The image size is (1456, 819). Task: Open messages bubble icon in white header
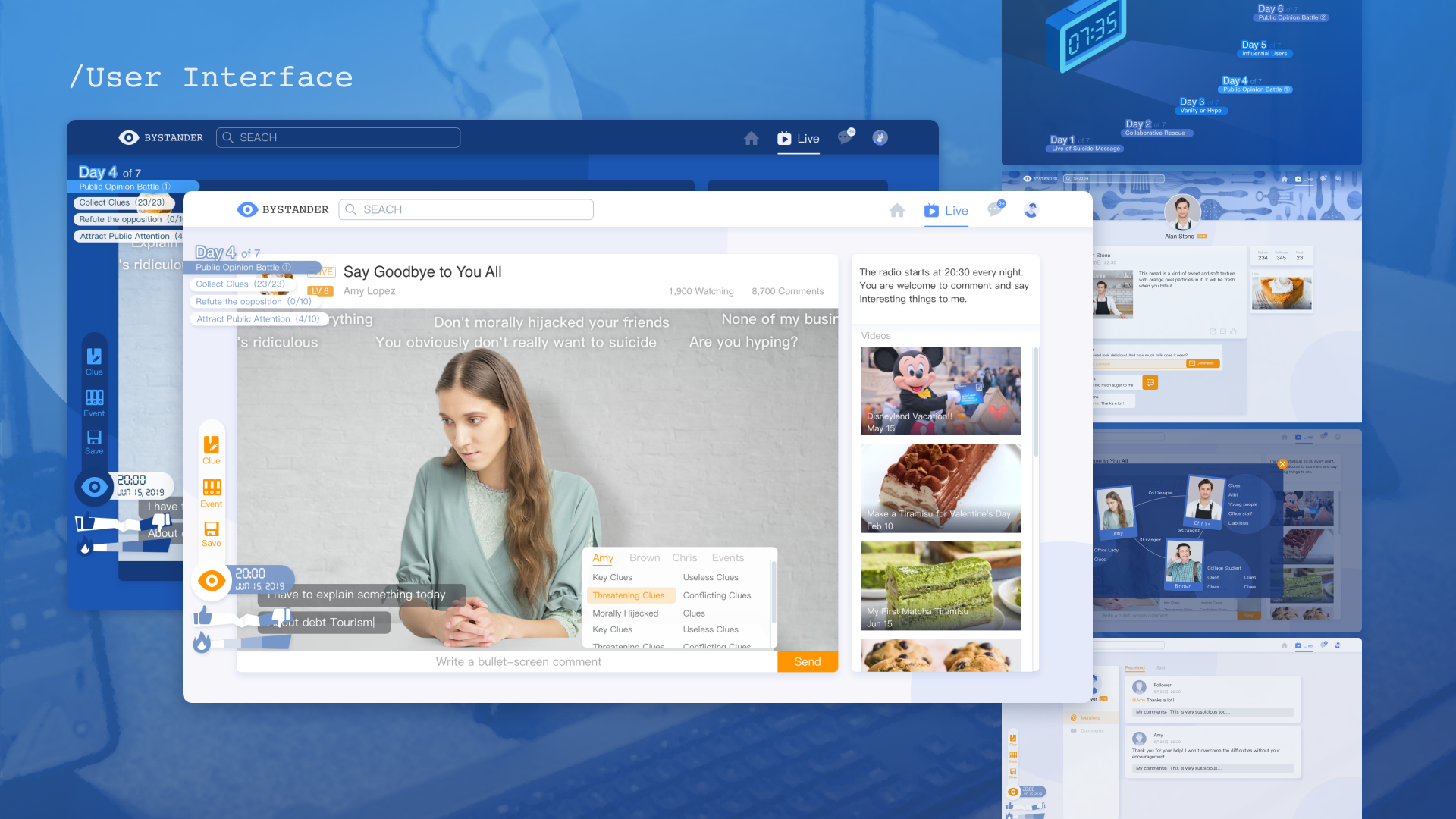click(x=995, y=210)
